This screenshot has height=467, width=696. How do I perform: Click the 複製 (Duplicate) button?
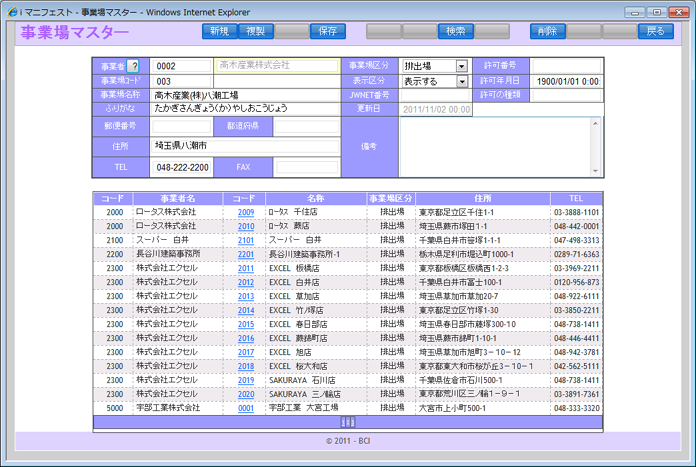pos(256,31)
